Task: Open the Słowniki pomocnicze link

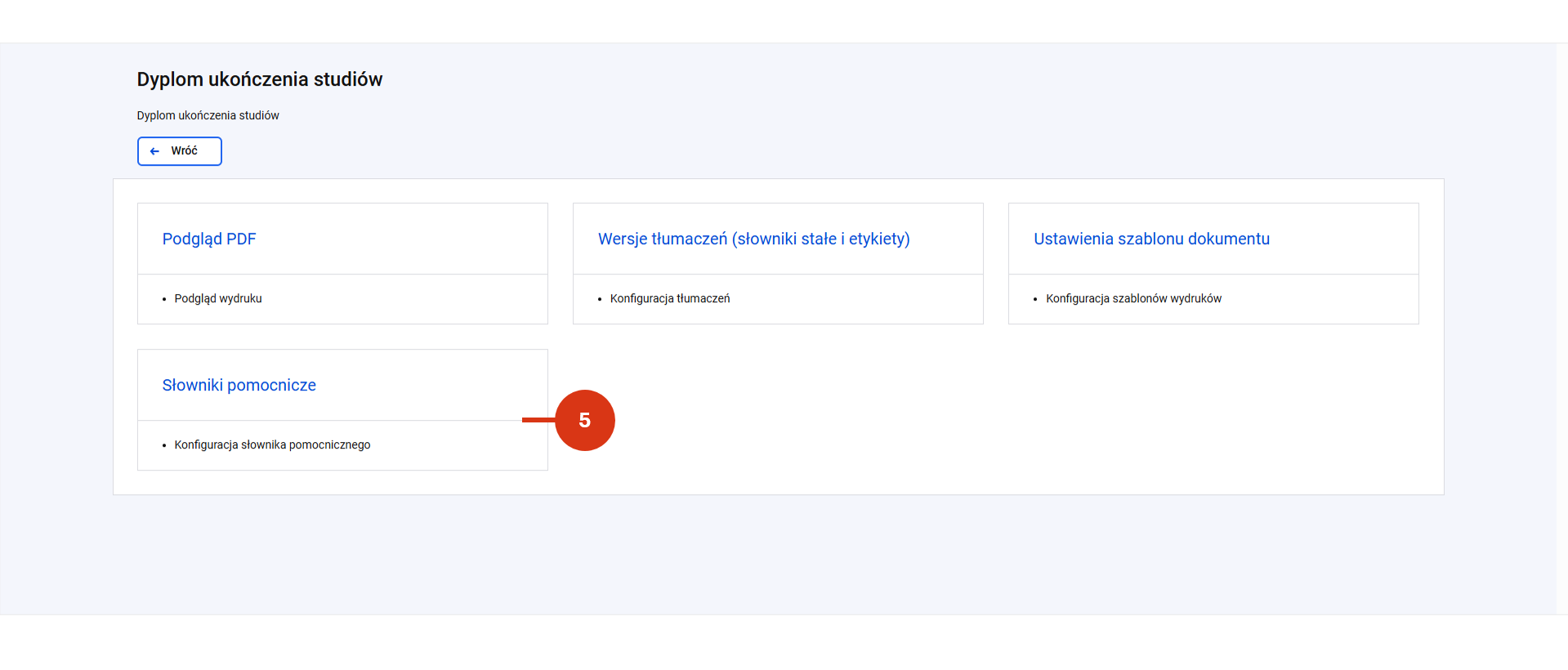Action: [x=239, y=385]
